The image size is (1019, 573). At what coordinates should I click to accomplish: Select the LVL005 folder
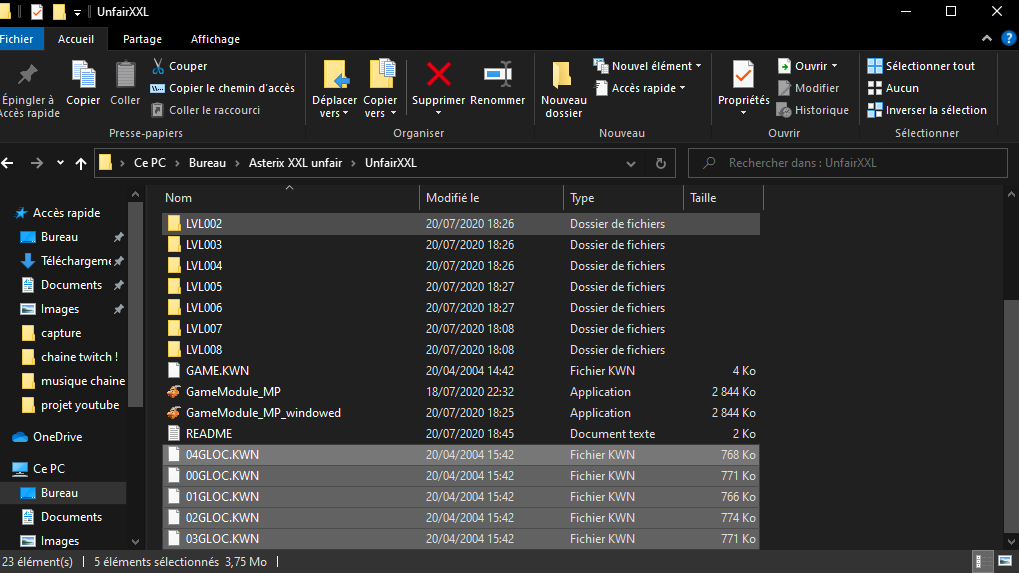pyautogui.click(x=461, y=286)
